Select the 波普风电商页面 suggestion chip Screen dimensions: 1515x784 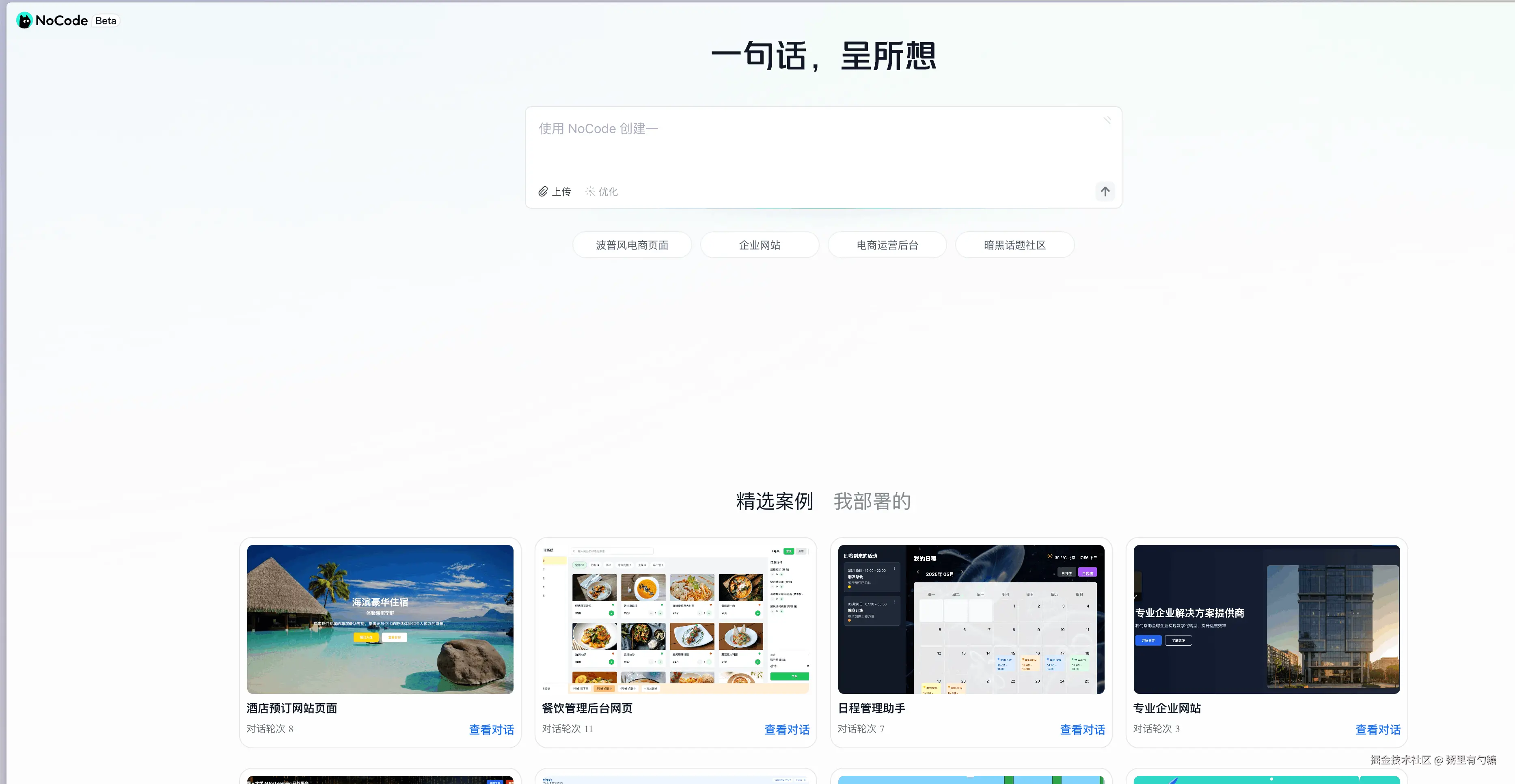(632, 245)
